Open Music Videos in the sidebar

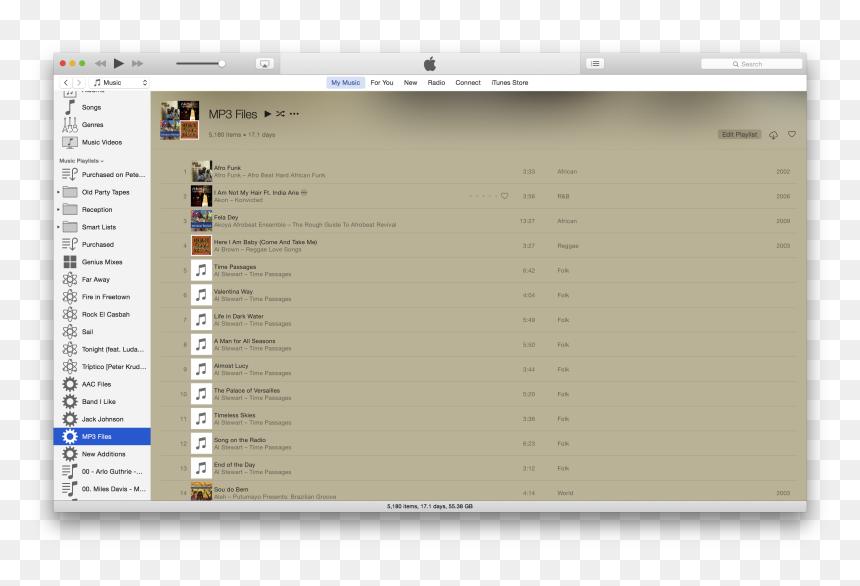point(102,143)
